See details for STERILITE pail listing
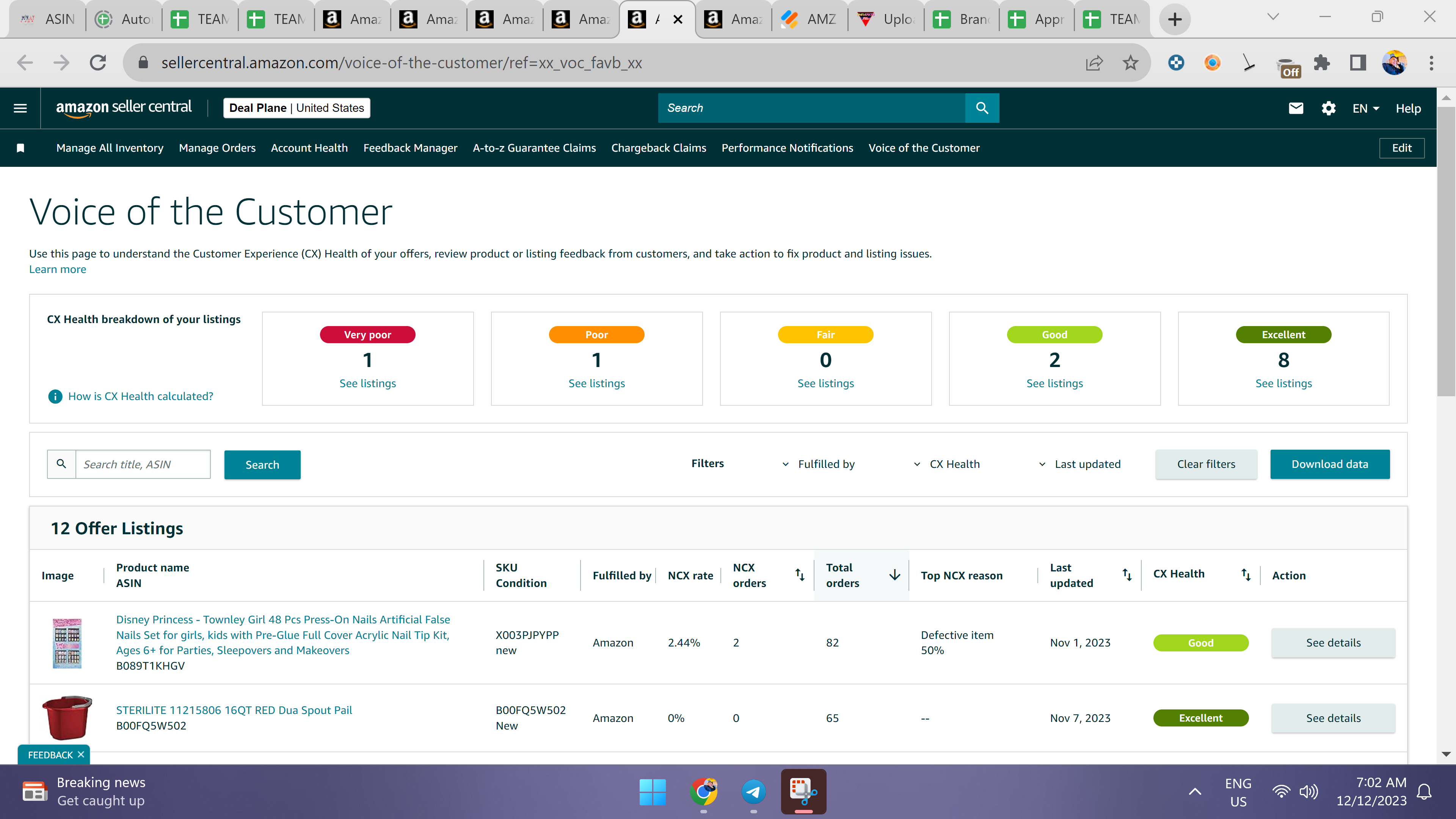1456x819 pixels. coord(1334,718)
